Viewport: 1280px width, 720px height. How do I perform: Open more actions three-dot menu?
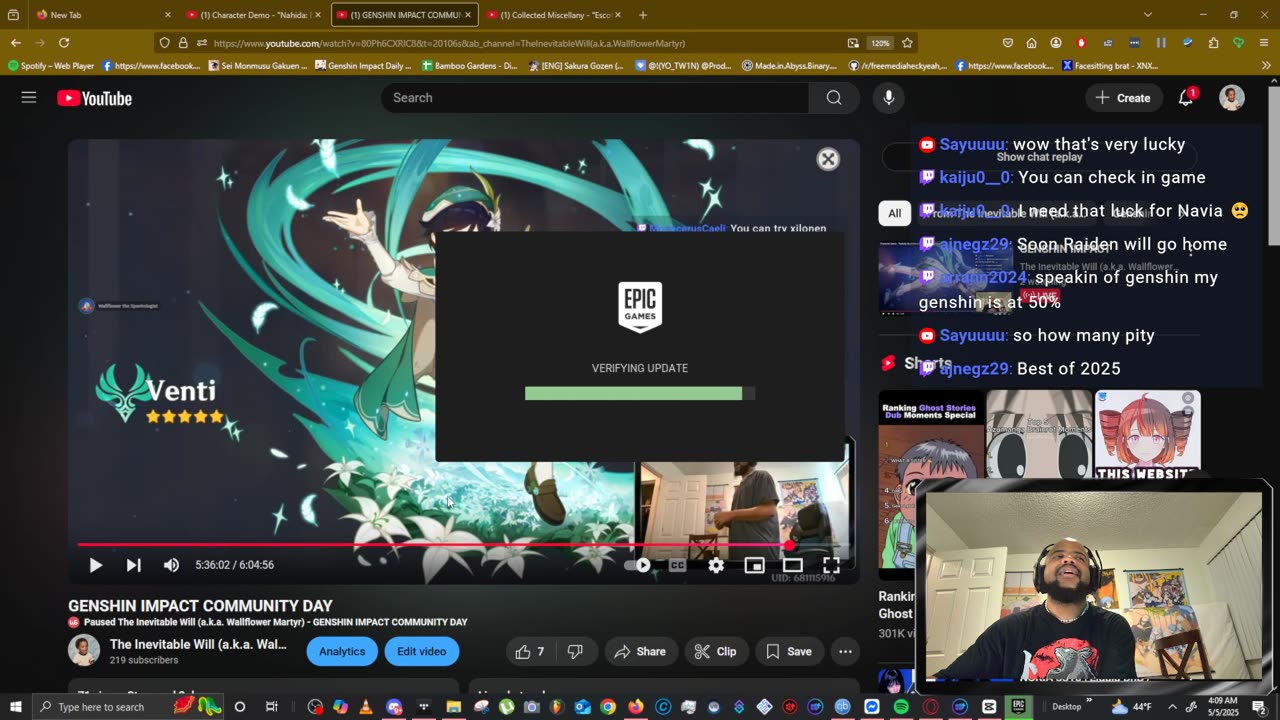[x=845, y=651]
